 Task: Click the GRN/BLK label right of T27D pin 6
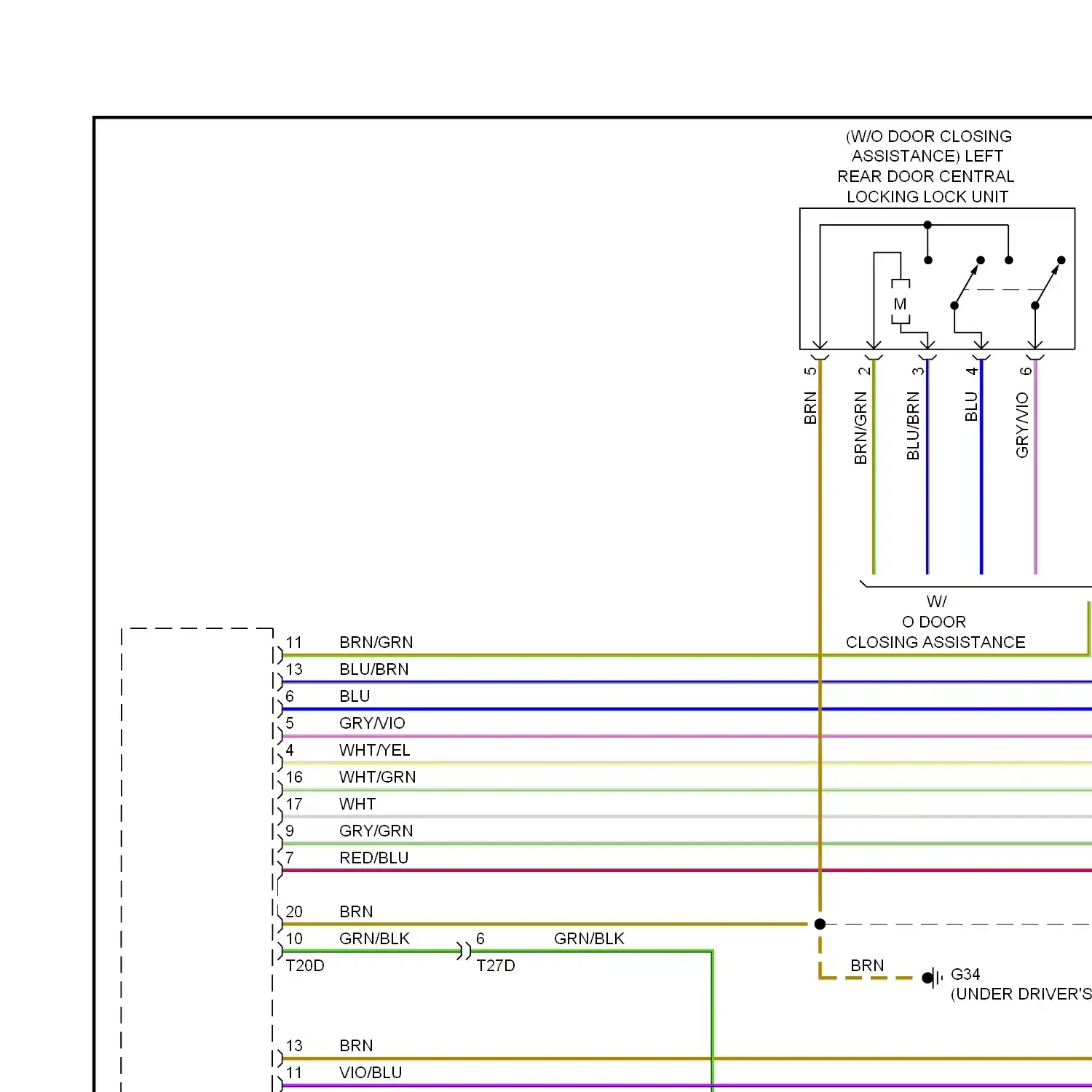pos(589,938)
